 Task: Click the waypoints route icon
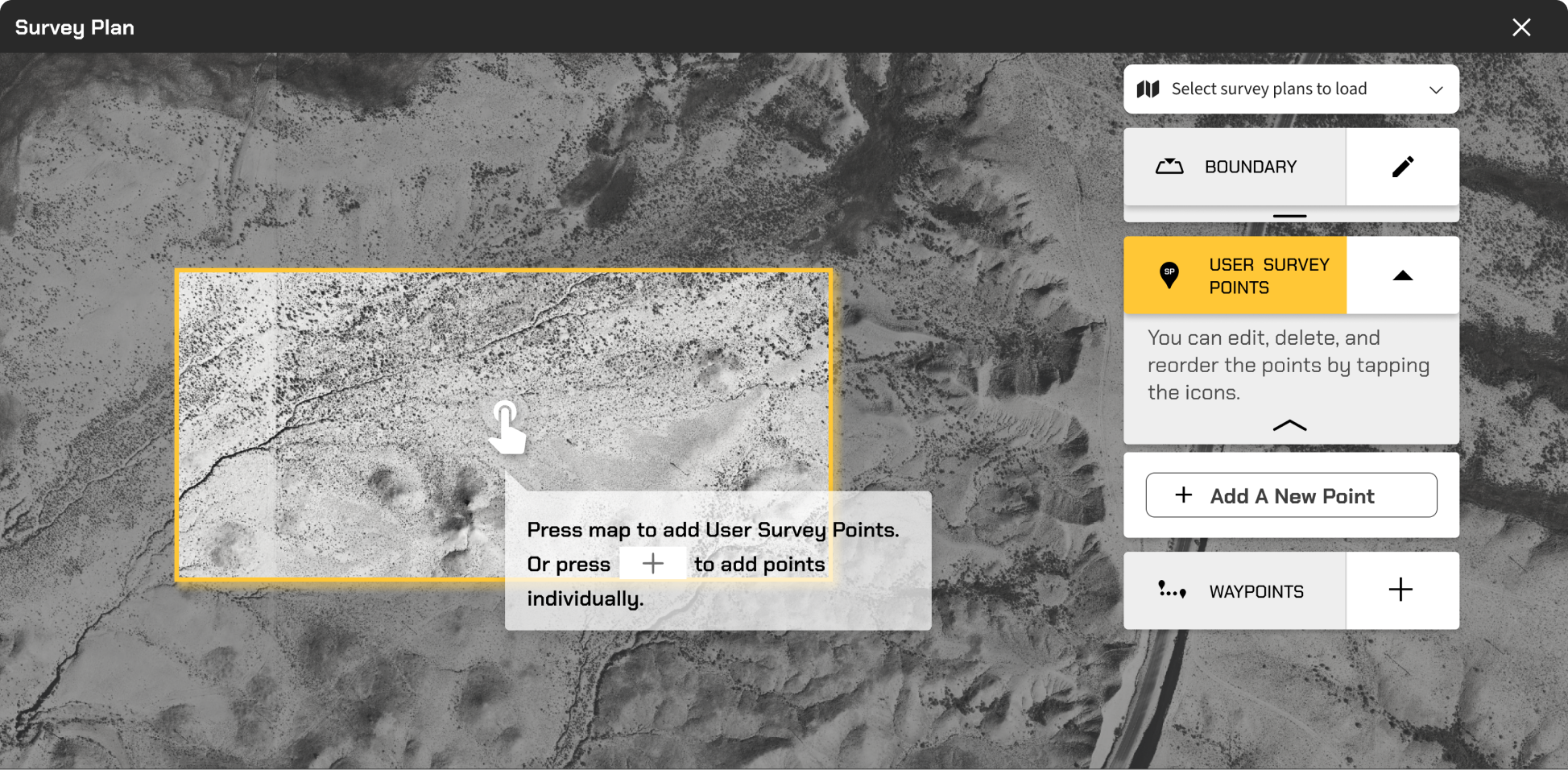1172,590
